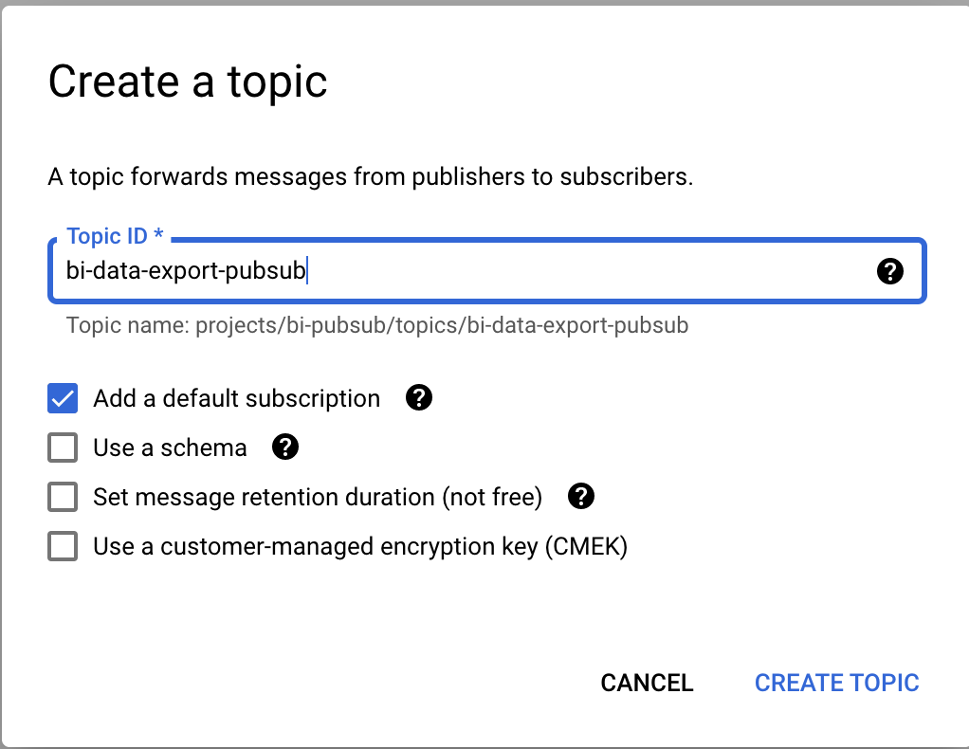Tick the Set message retention duration checkbox
Screen dimensions: 970x750
pyautogui.click(x=63, y=496)
